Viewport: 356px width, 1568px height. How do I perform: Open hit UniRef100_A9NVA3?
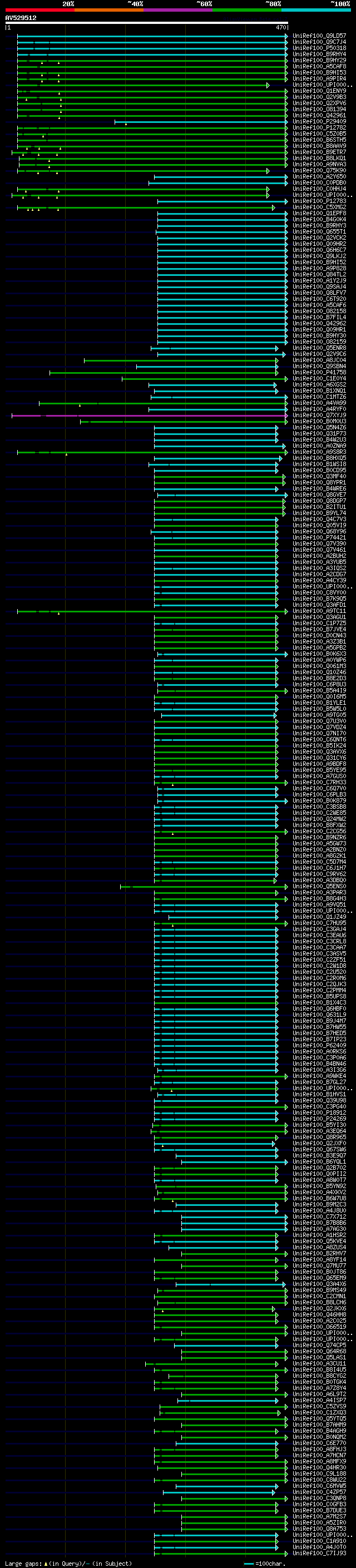click(319, 165)
